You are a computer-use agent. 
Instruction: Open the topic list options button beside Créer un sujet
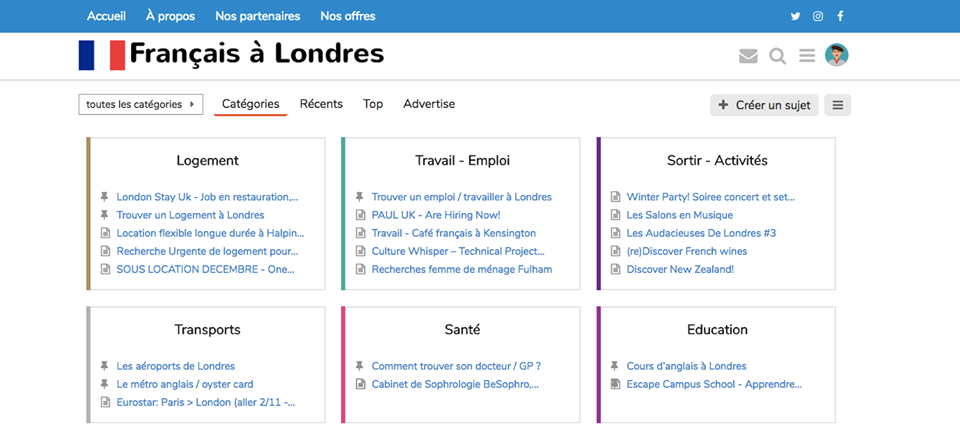pyautogui.click(x=838, y=105)
